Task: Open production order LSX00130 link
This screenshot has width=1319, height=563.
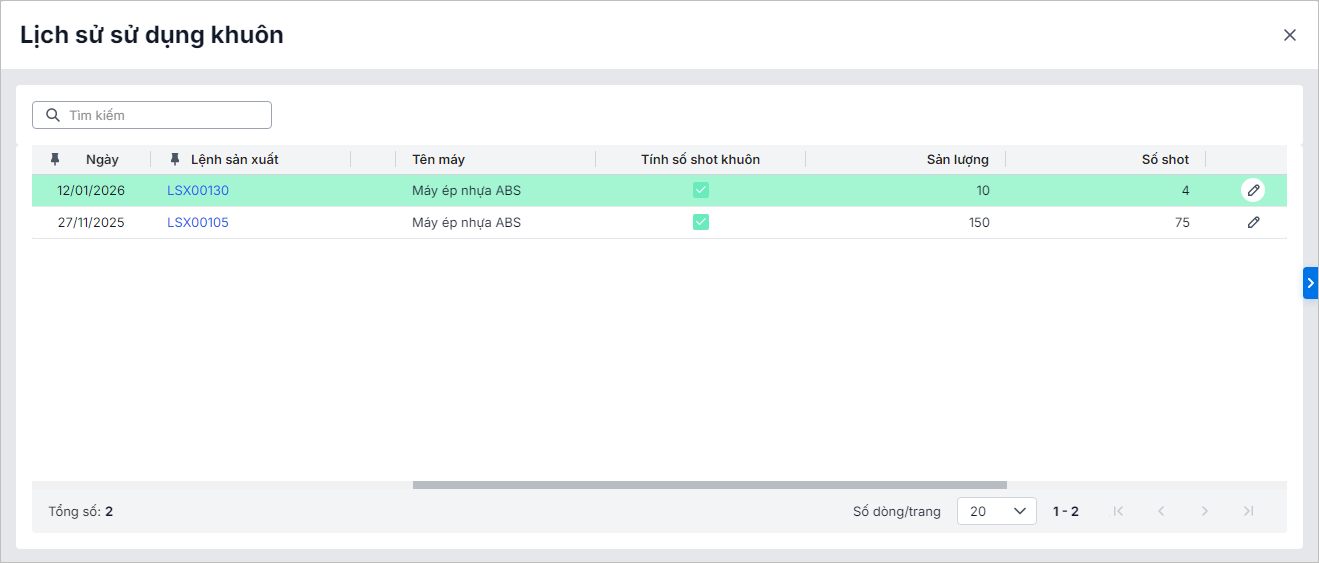Action: click(x=198, y=190)
